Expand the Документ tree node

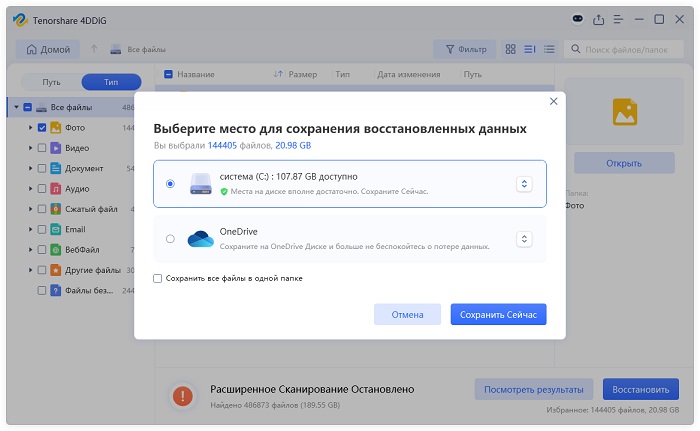coord(30,168)
